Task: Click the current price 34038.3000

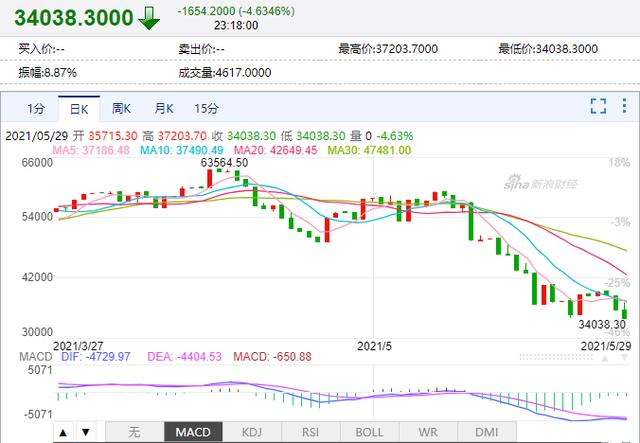Action: 74,18
